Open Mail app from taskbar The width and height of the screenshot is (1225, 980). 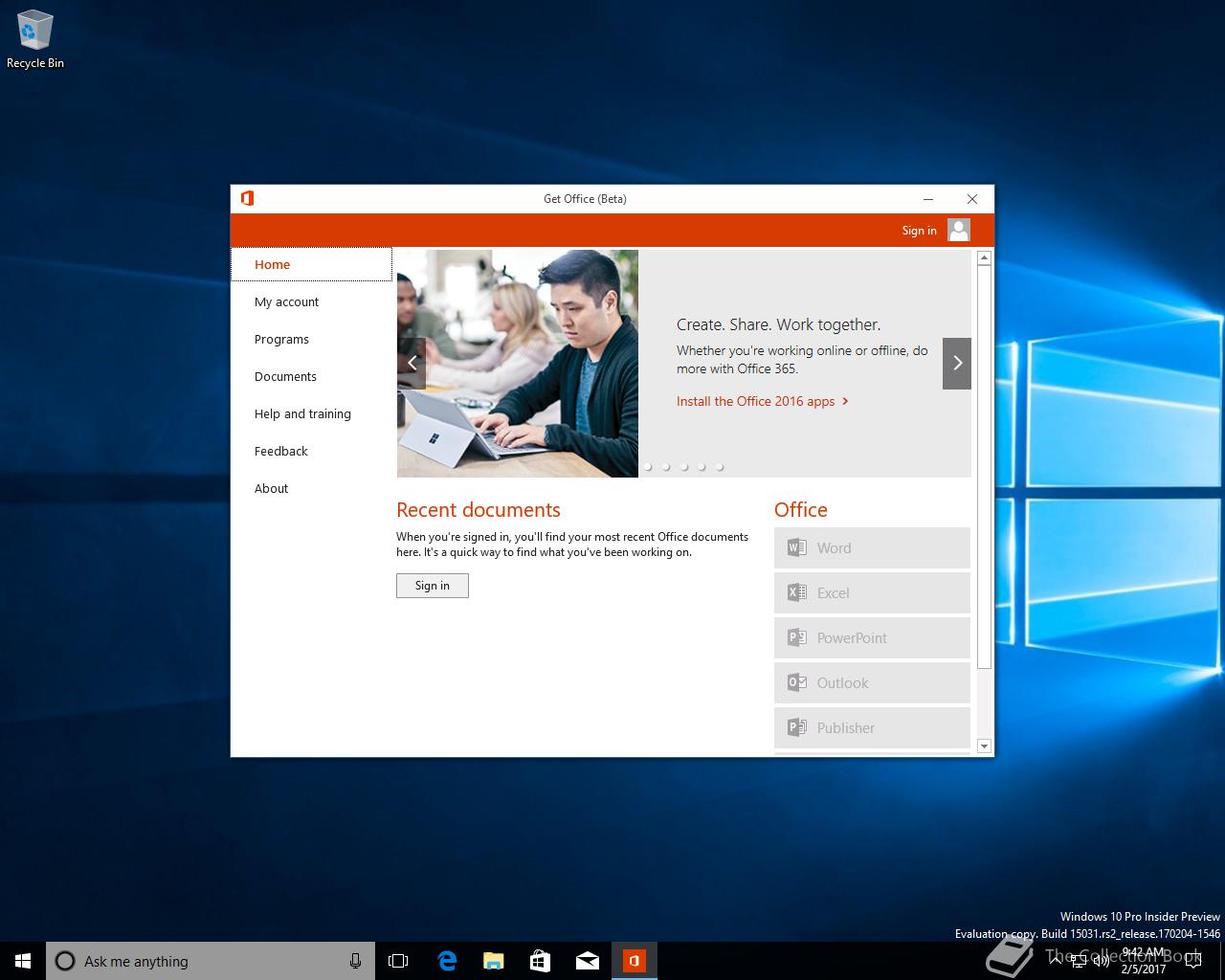(588, 961)
